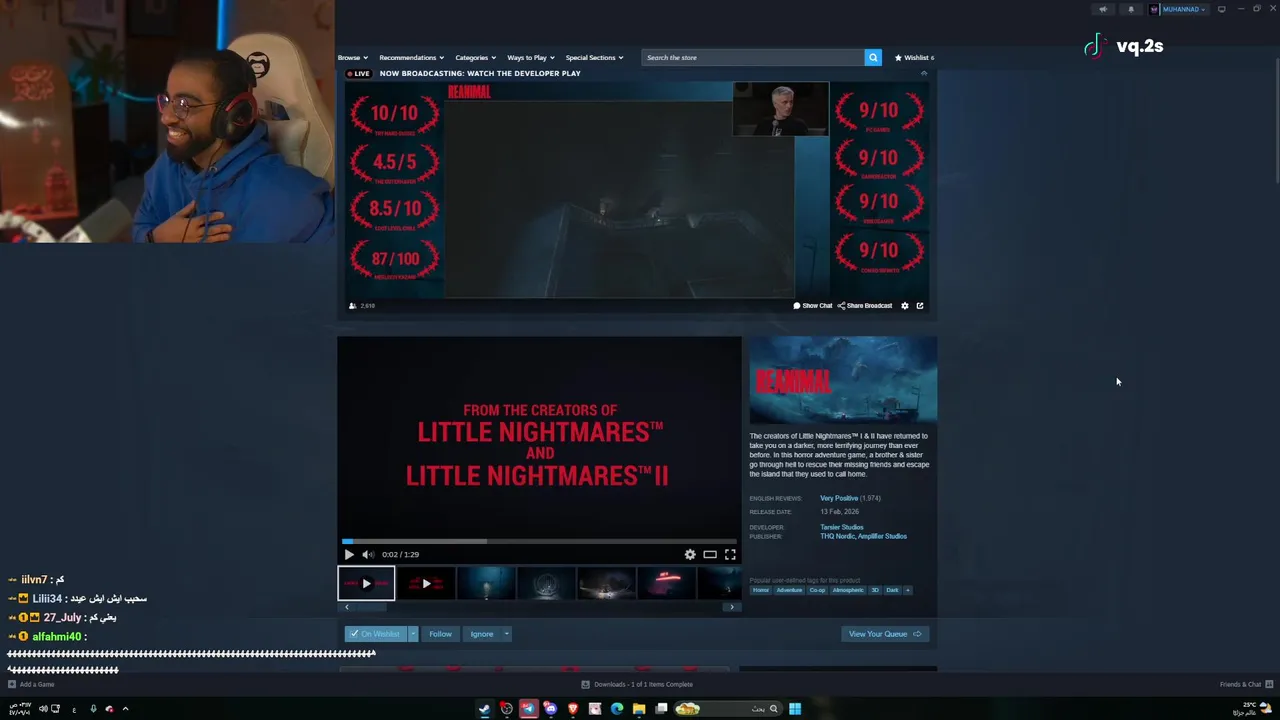1280x720 pixels.
Task: Open the Steam announcements megaphone icon
Action: click(1103, 9)
